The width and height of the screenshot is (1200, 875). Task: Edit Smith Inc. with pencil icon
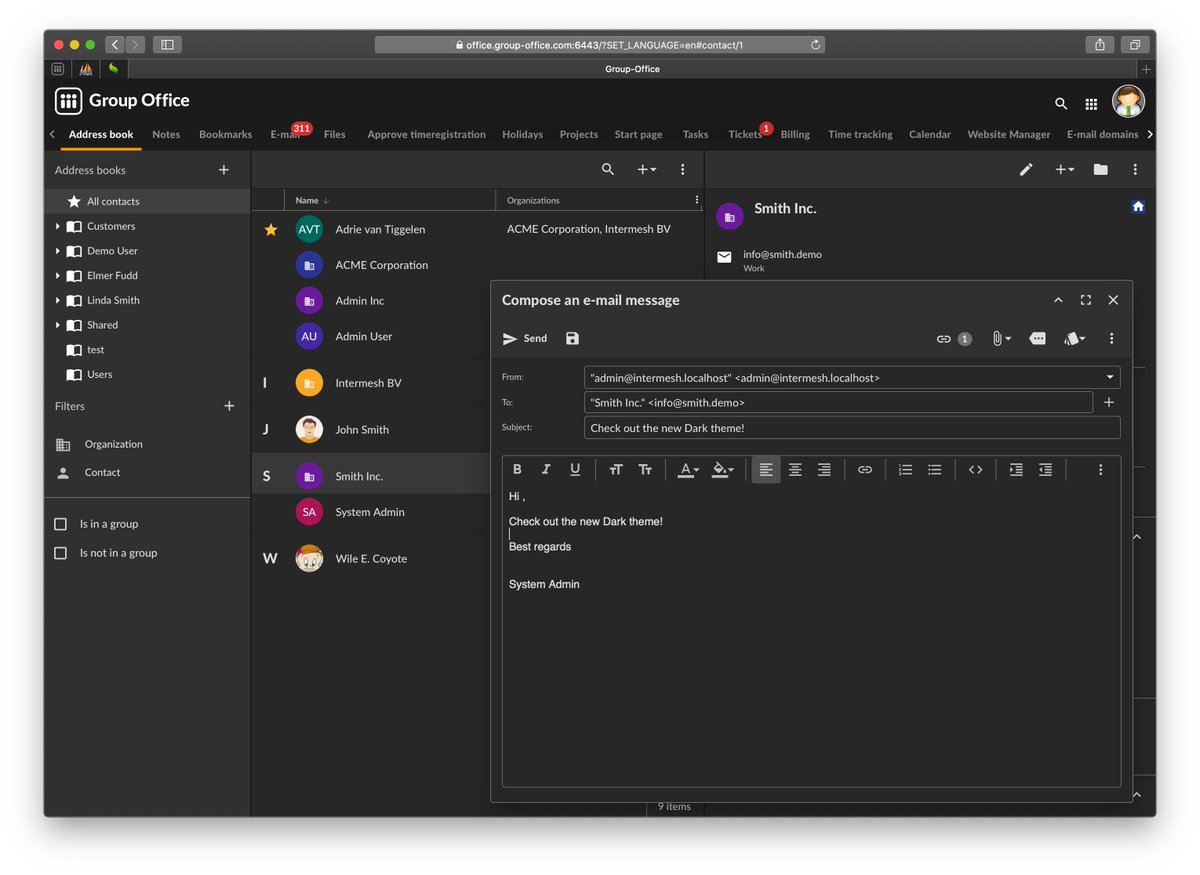(x=1026, y=170)
